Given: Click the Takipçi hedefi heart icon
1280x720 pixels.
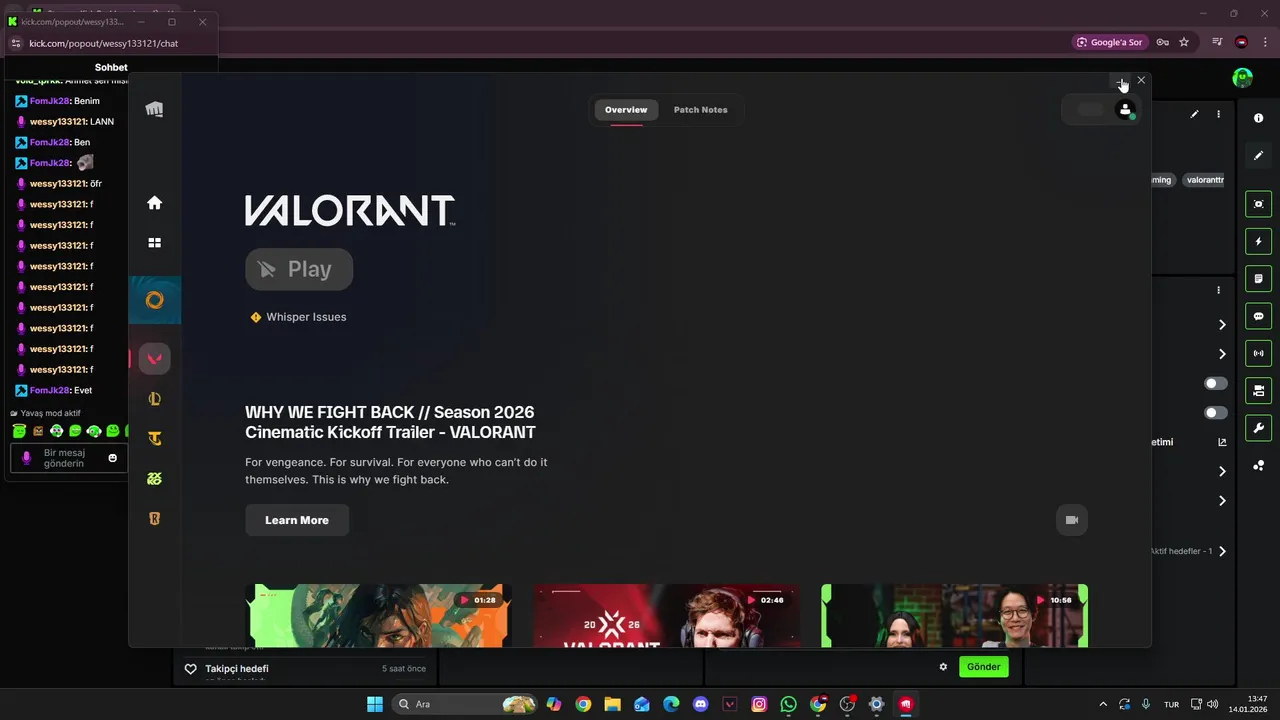Looking at the screenshot, I should pos(190,669).
